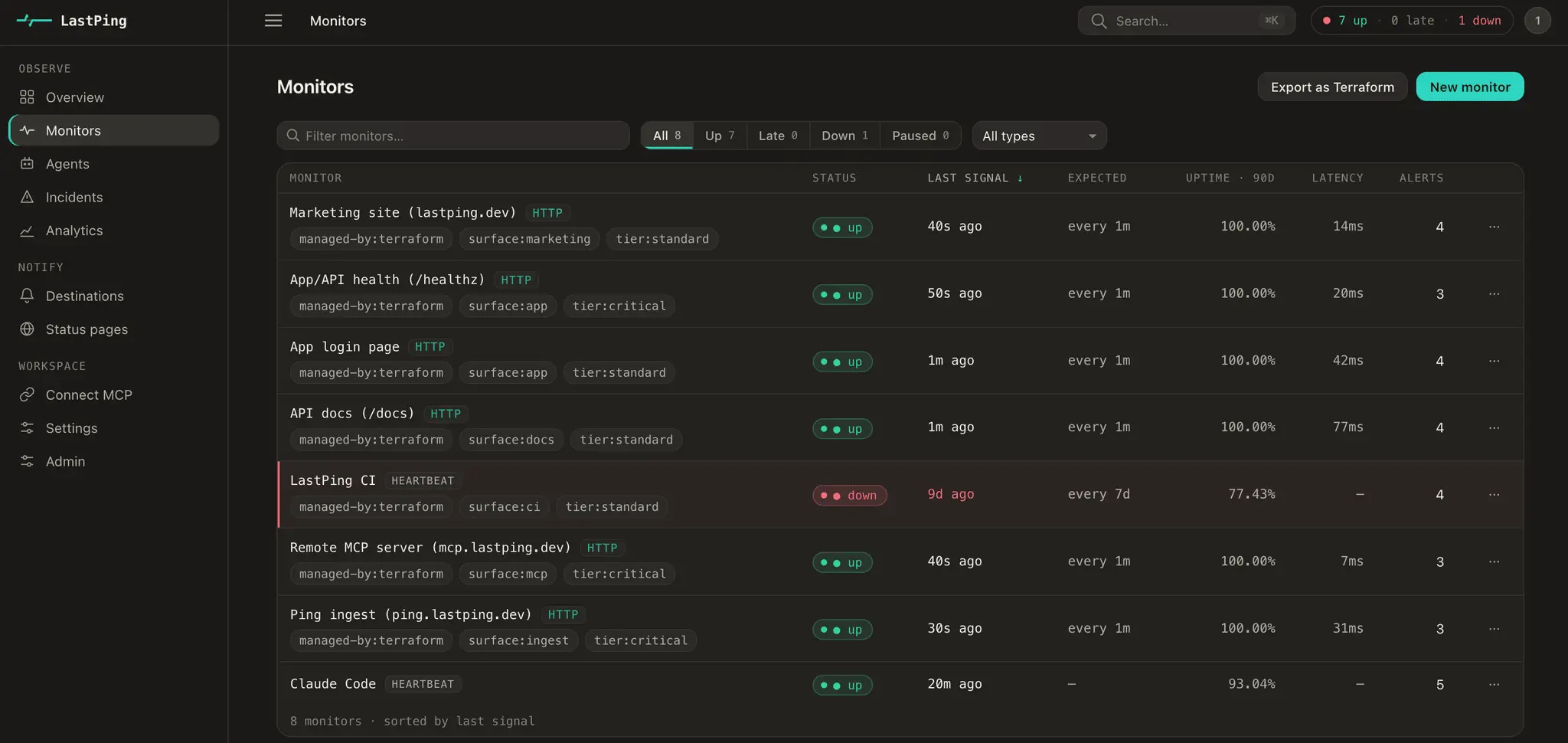This screenshot has height=743, width=1568.
Task: Select the All 8 filter tab
Action: pos(667,136)
